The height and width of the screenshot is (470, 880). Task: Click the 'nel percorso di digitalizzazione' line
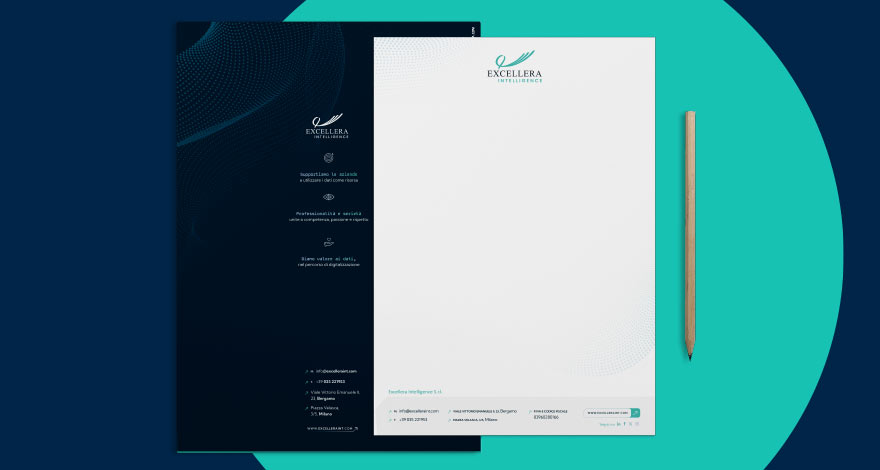[x=328, y=264]
